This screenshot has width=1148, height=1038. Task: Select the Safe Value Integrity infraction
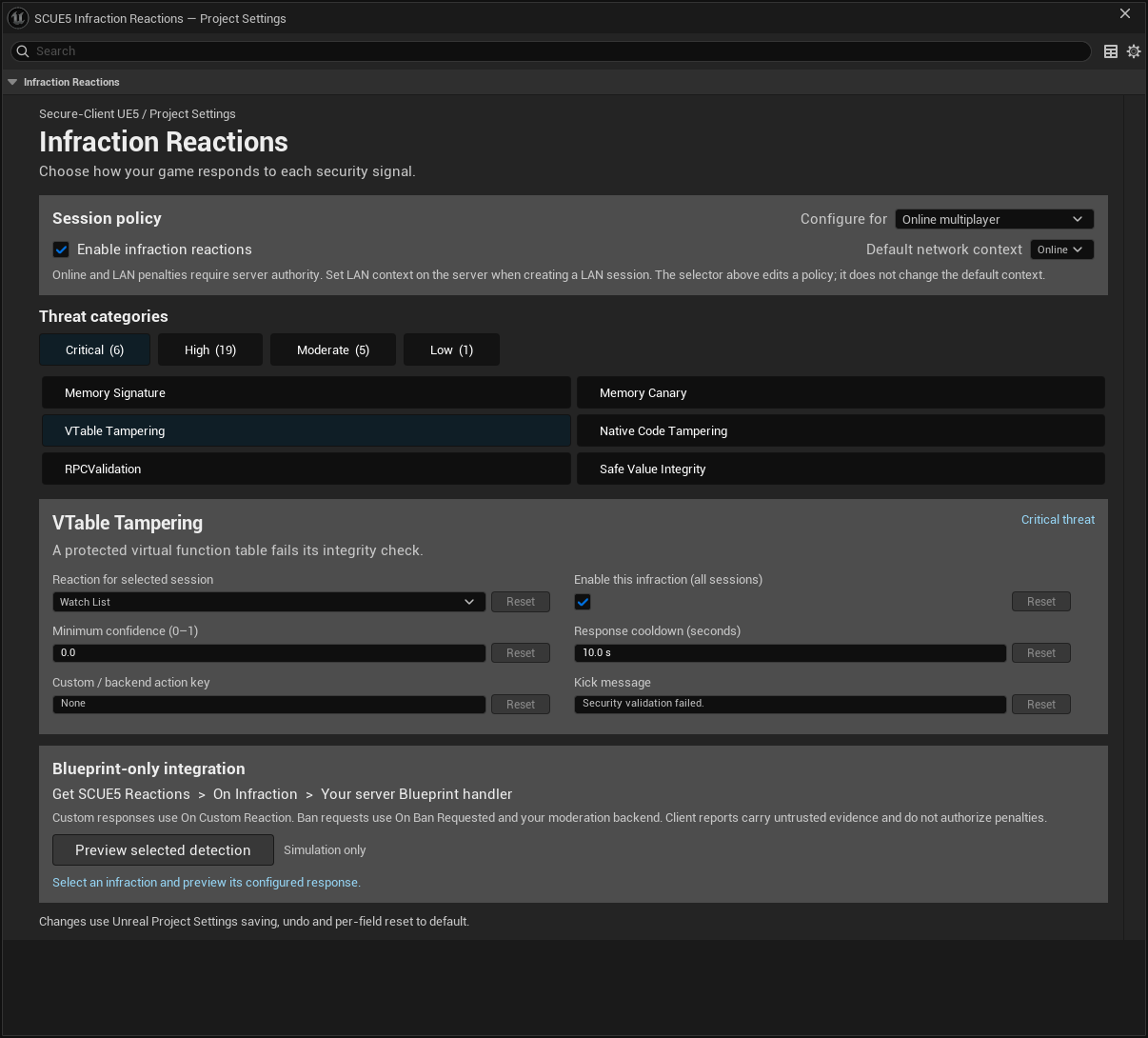point(841,469)
